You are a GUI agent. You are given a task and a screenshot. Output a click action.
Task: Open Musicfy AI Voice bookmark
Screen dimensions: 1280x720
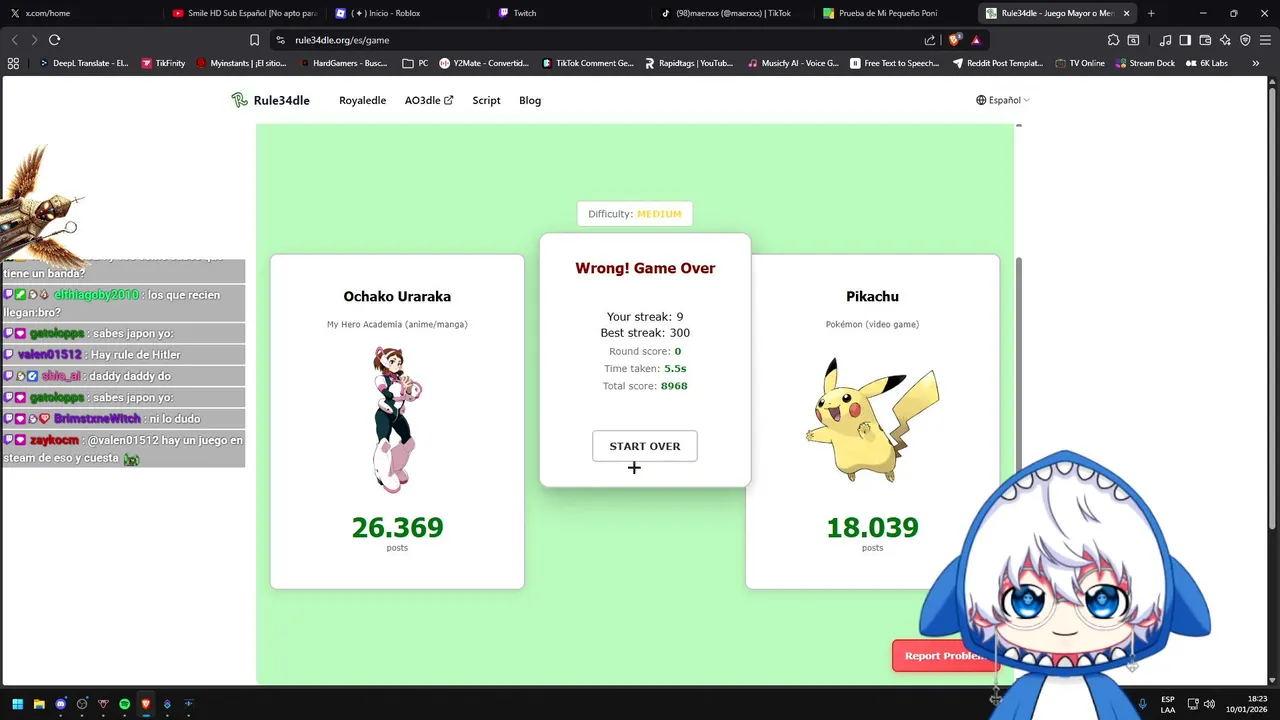pyautogui.click(x=793, y=63)
